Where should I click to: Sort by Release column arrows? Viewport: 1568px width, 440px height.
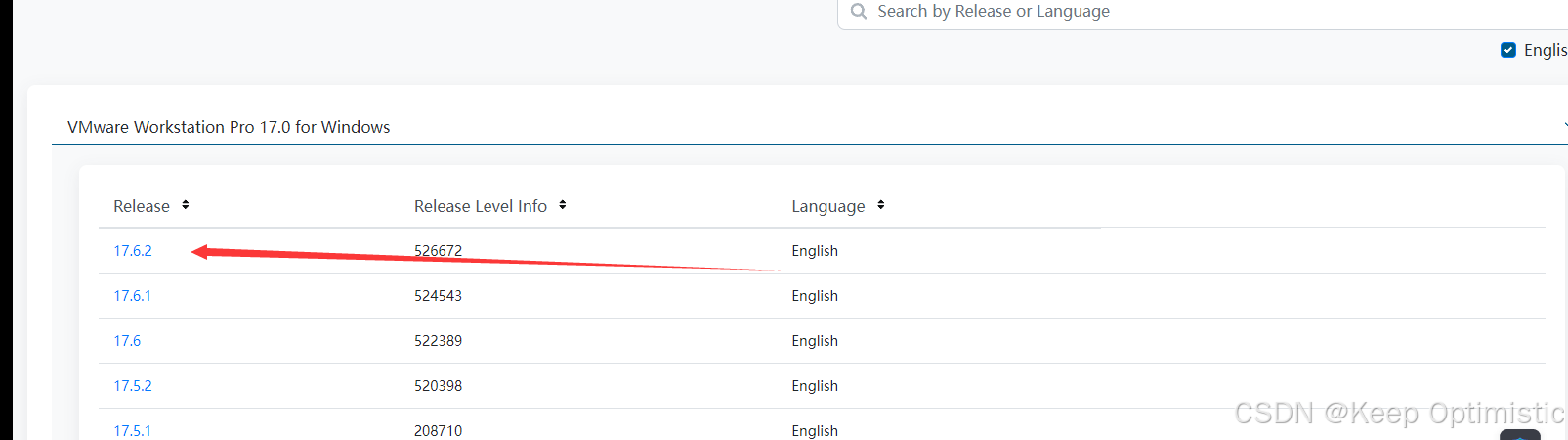(x=186, y=205)
